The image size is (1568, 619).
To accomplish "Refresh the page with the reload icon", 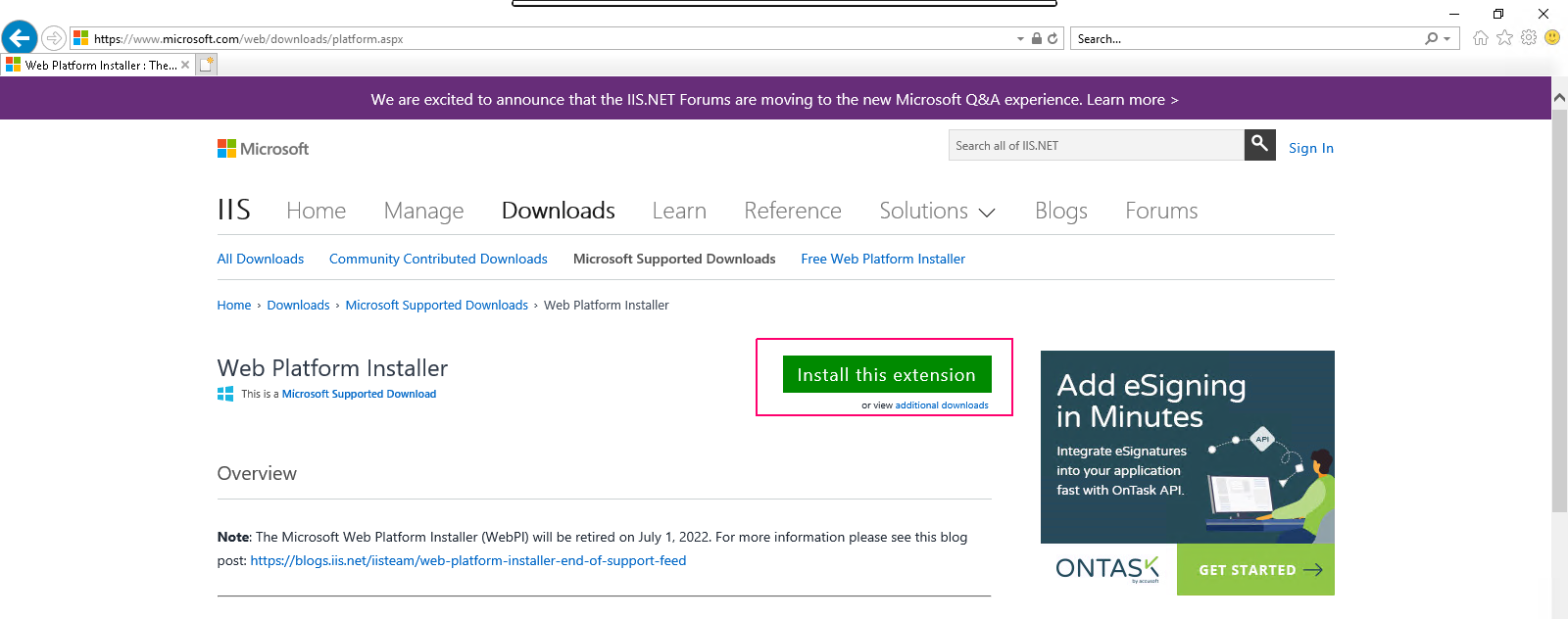I will pos(1053,39).
